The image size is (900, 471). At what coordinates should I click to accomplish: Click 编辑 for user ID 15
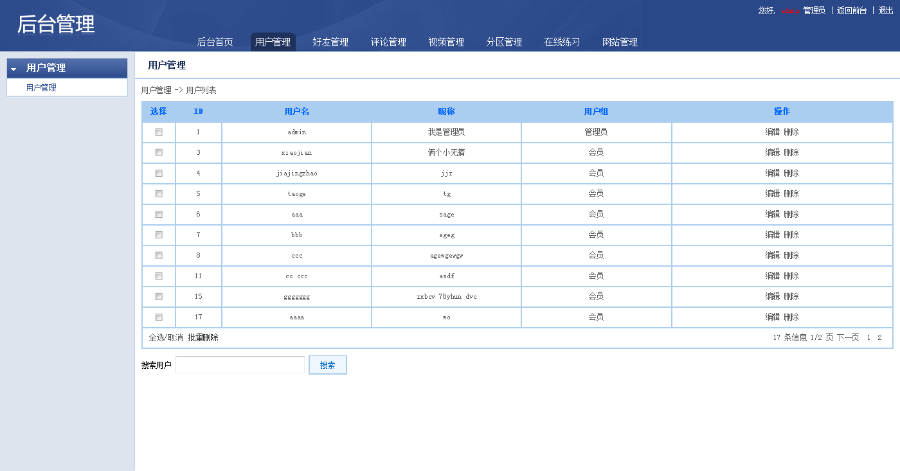(x=773, y=297)
